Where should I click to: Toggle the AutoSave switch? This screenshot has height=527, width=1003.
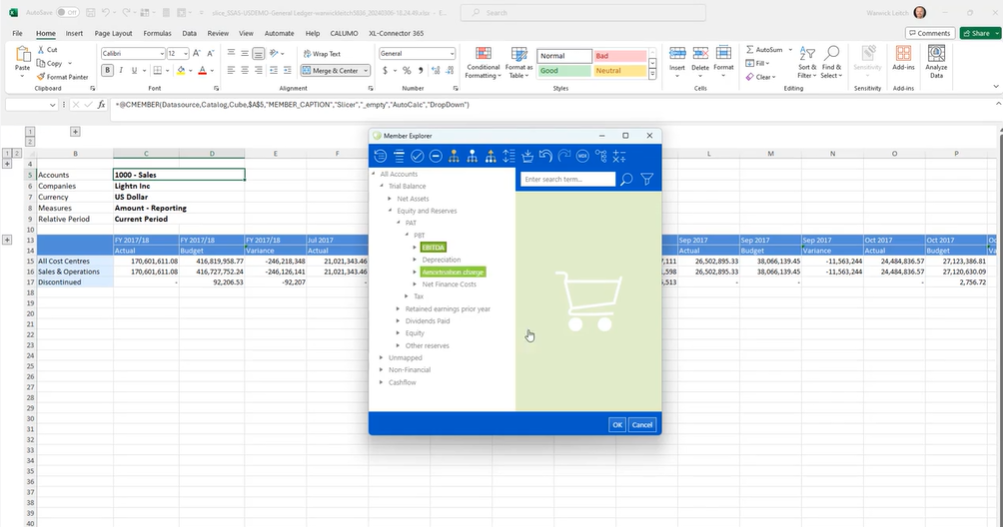(x=67, y=12)
